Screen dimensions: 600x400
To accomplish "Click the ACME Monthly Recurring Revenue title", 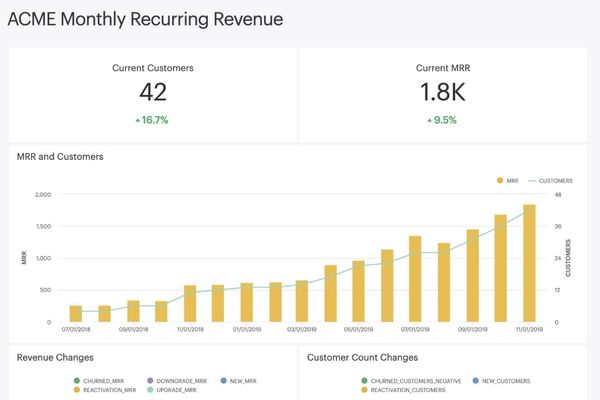I will [145, 19].
